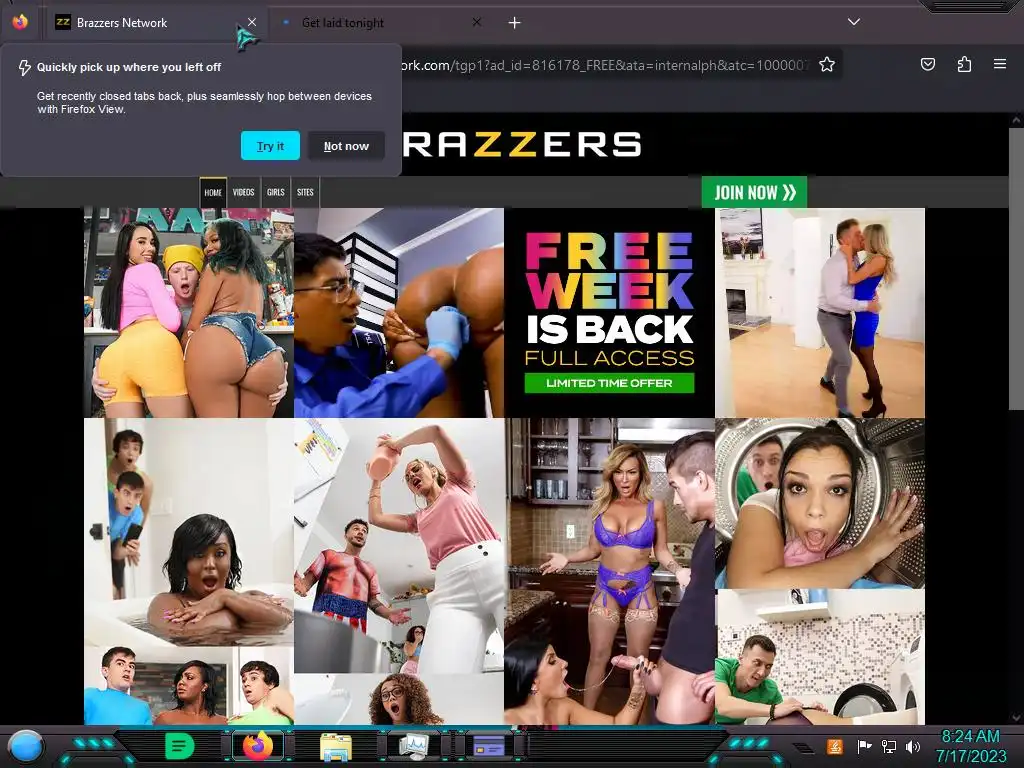Click the Try it button
The width and height of the screenshot is (1024, 768).
click(x=270, y=146)
